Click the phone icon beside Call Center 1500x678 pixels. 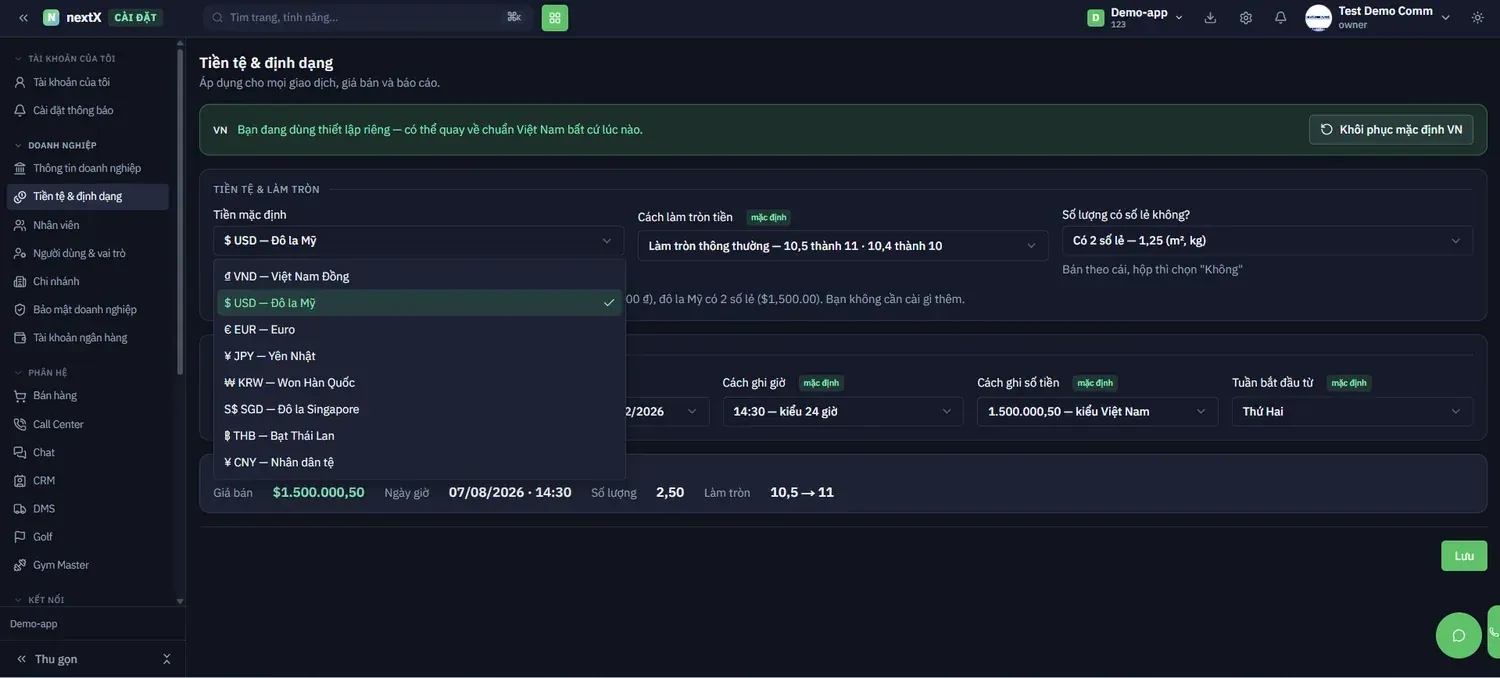click(20, 424)
